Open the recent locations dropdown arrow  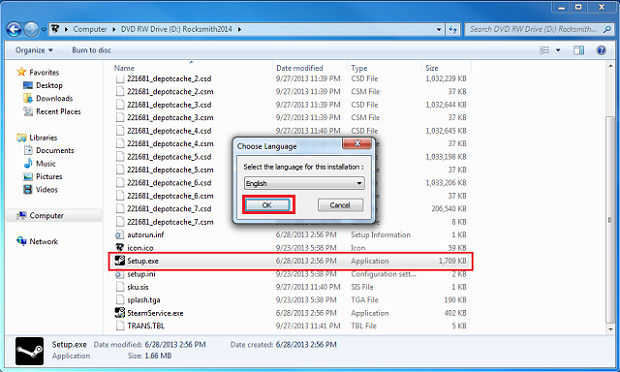click(x=43, y=30)
